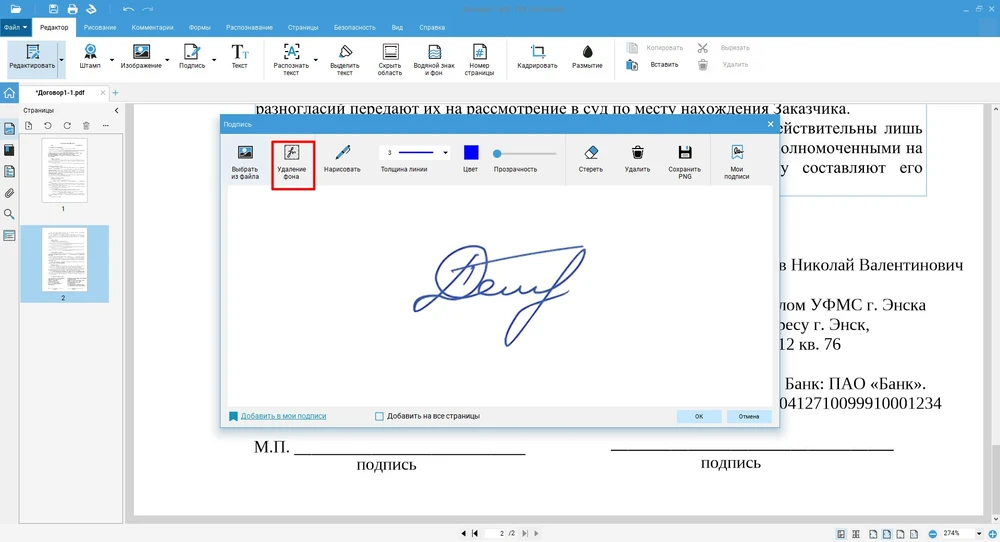Open the Безопасность ribbon tab

pyautogui.click(x=357, y=27)
